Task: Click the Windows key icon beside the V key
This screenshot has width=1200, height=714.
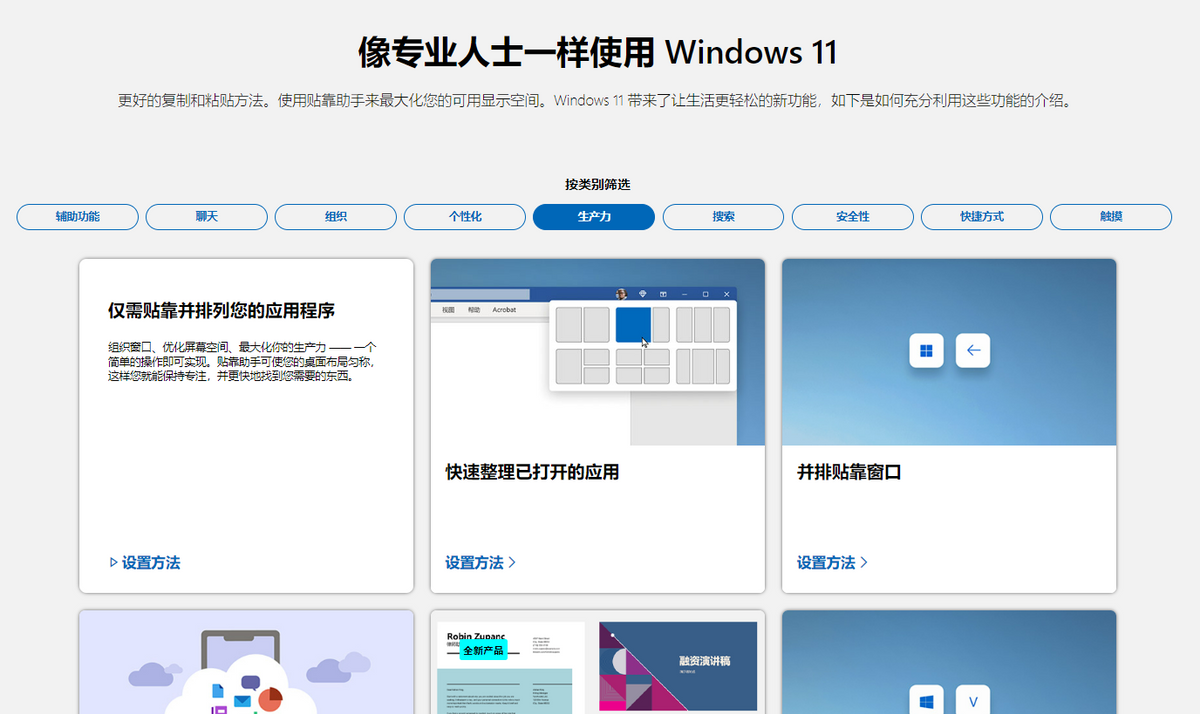Action: pyautogui.click(x=926, y=700)
